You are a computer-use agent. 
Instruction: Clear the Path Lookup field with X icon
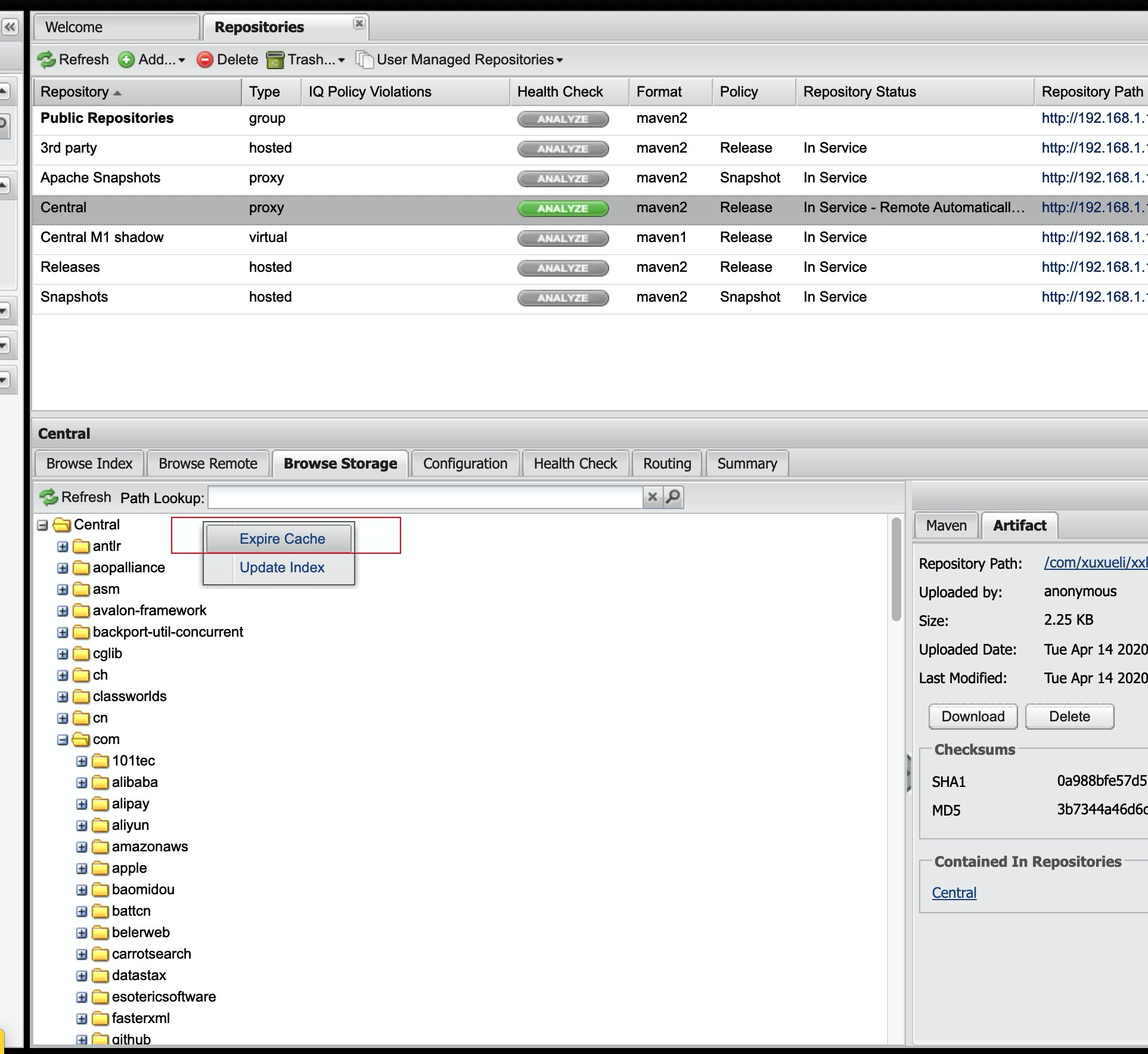pyautogui.click(x=653, y=497)
